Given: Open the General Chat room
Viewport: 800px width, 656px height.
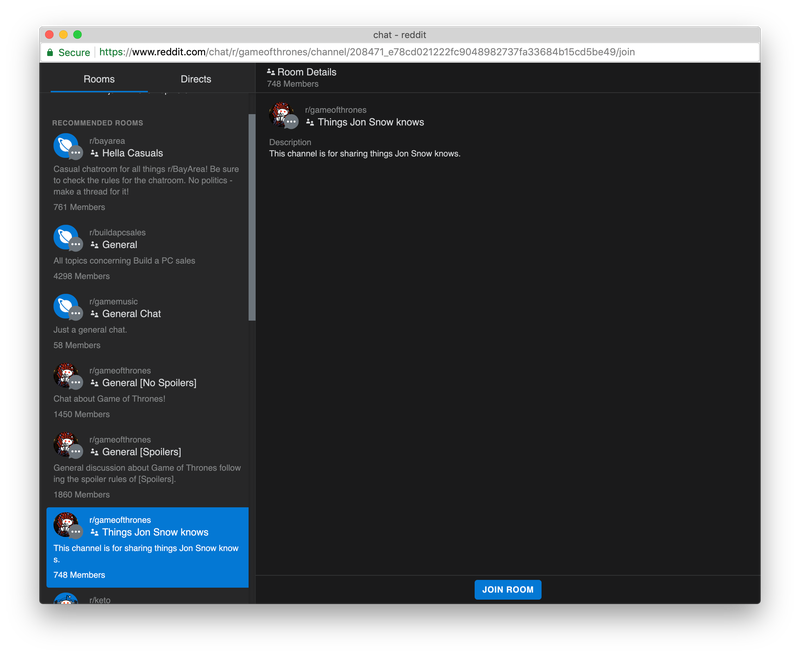Looking at the screenshot, I should 131,314.
